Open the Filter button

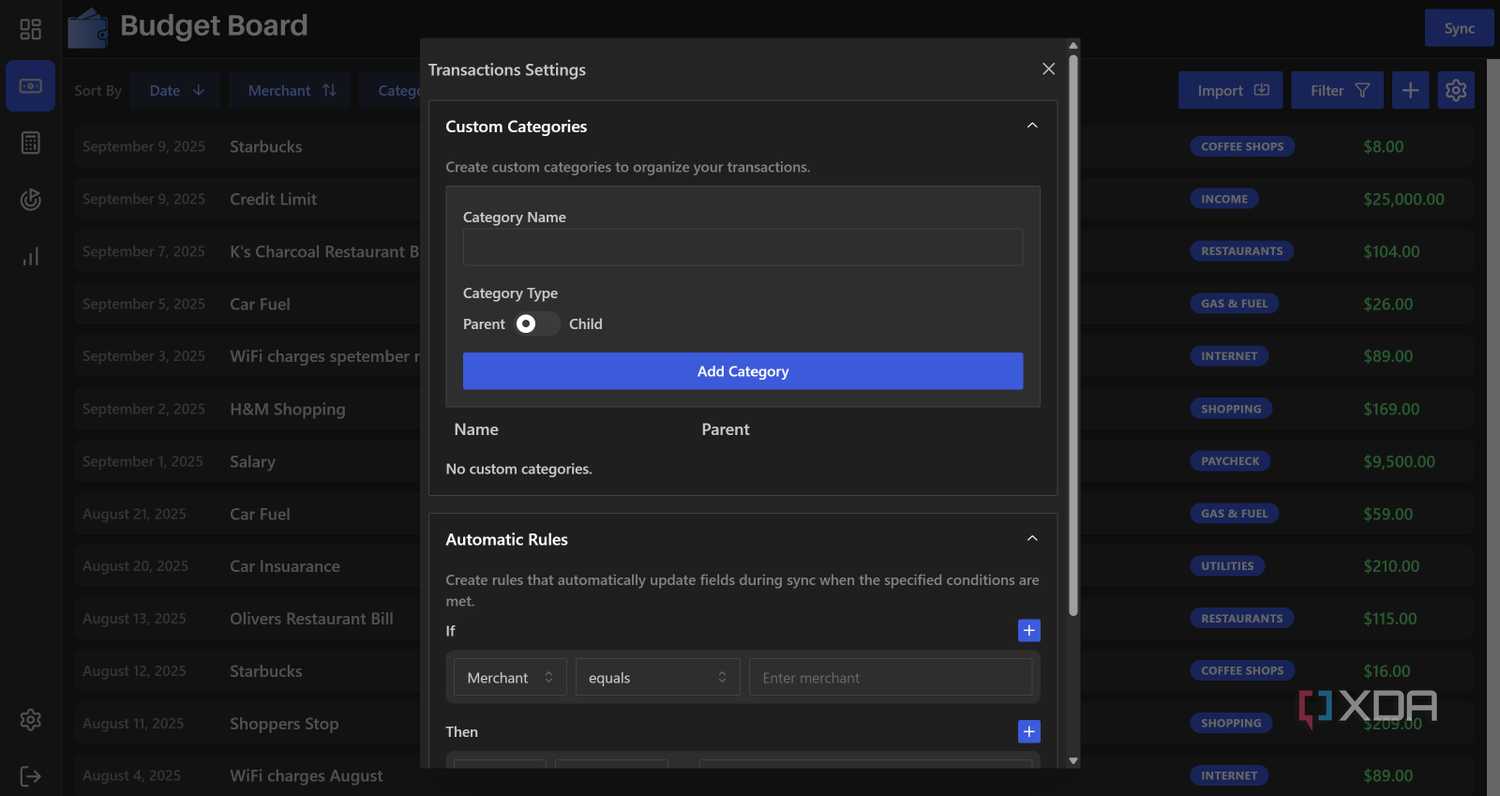point(1337,90)
